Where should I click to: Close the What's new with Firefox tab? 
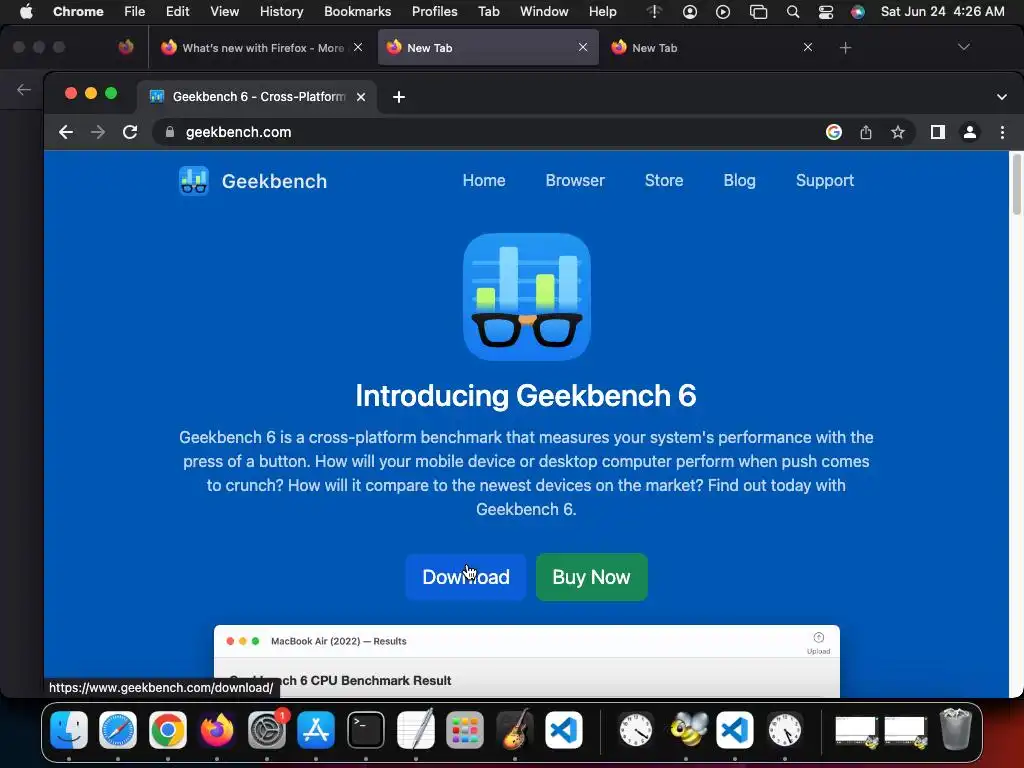(x=358, y=47)
